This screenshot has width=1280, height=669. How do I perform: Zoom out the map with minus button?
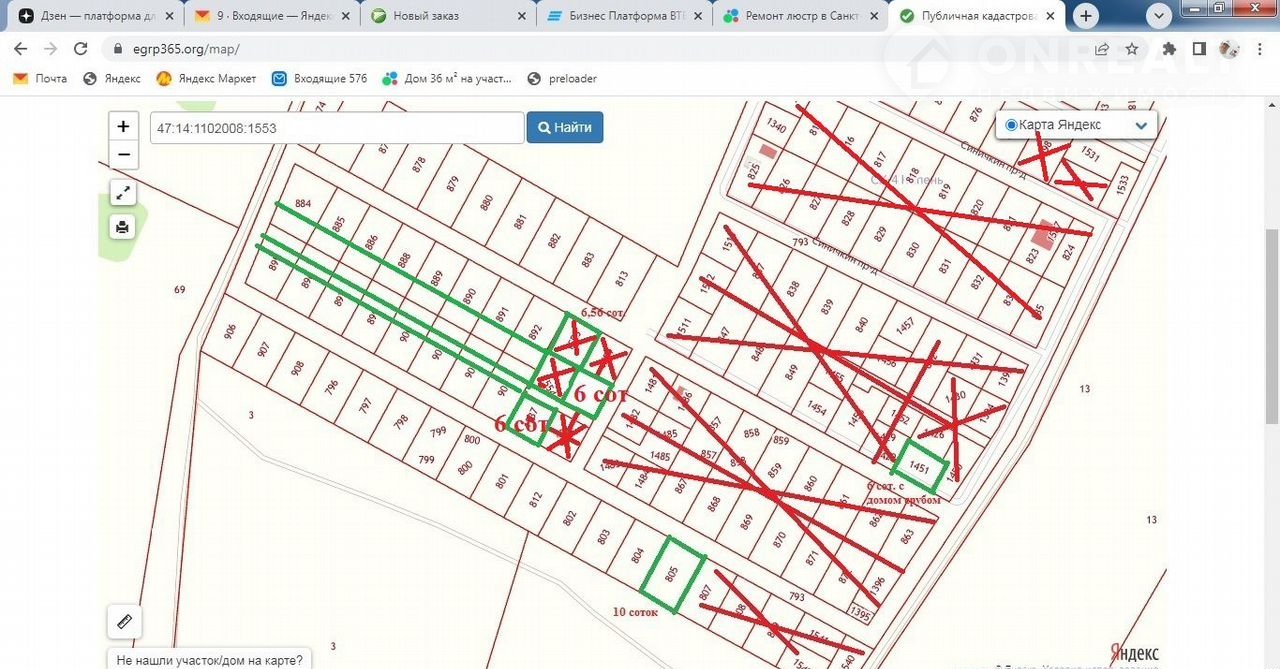click(123, 154)
